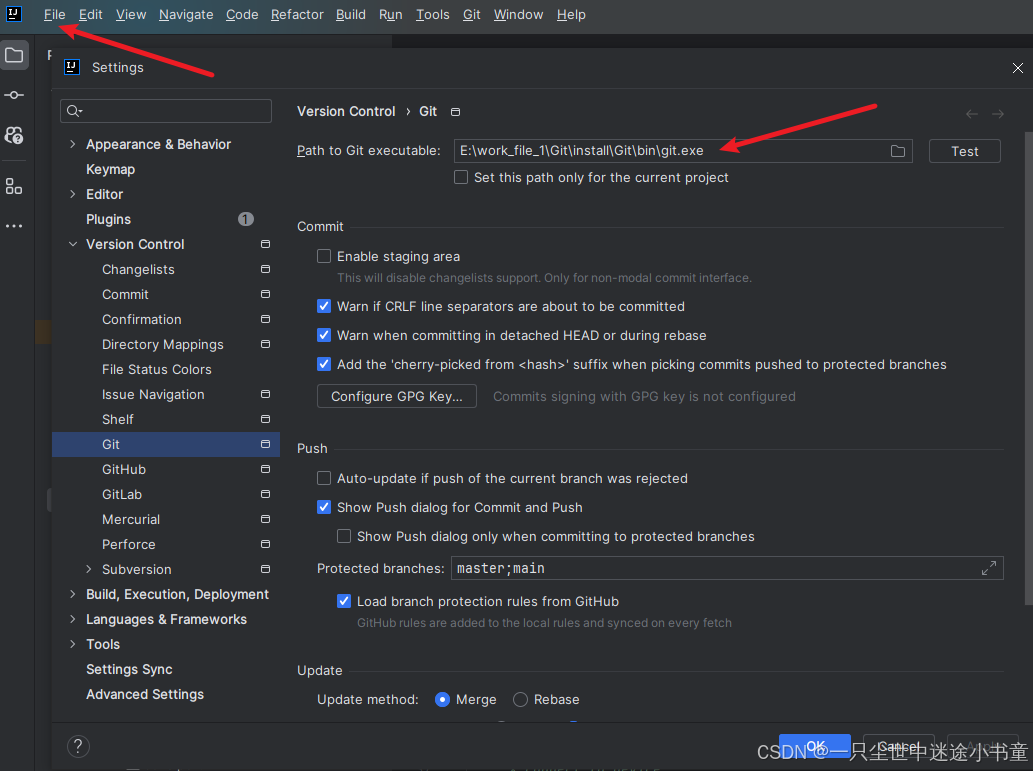Open the Project tool window folder icon
The image size is (1033, 771).
14,55
